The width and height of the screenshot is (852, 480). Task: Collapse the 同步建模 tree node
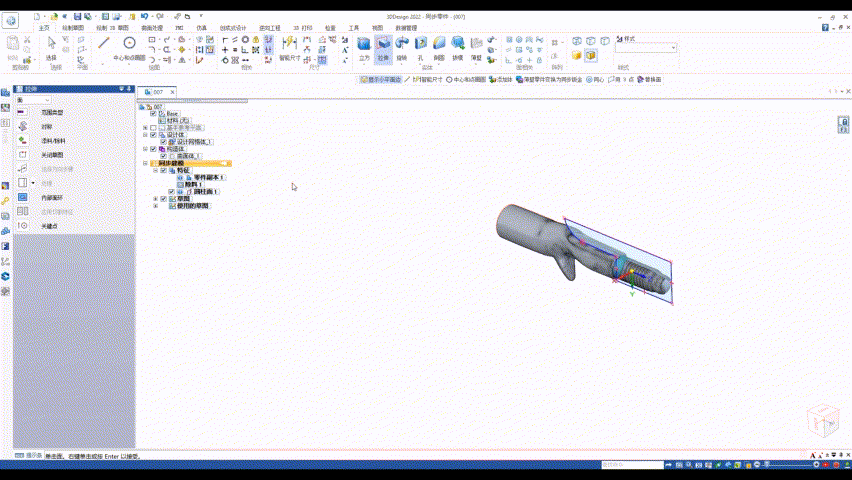(x=145, y=163)
